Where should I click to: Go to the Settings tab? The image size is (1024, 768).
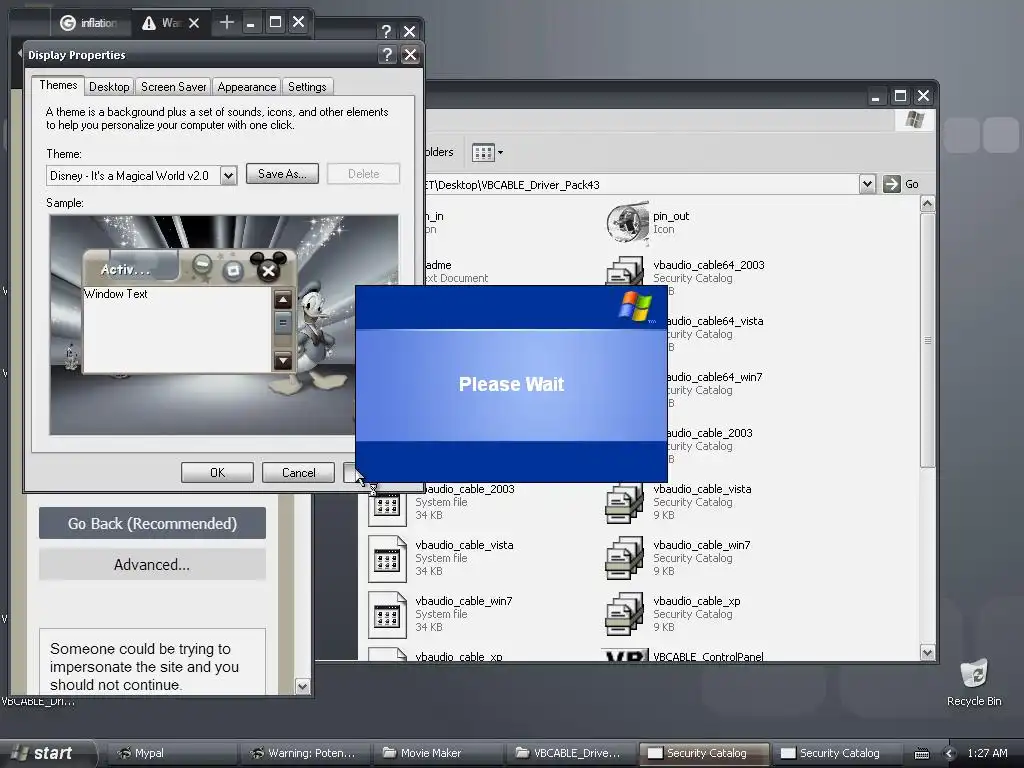coord(307,87)
